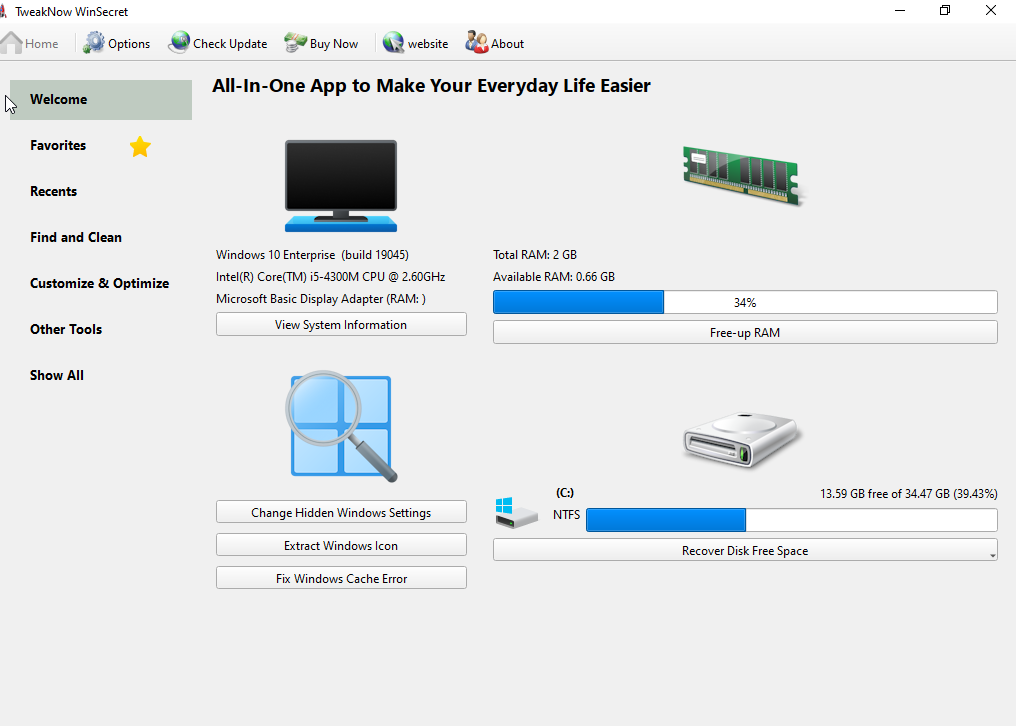This screenshot has width=1017, height=726.
Task: Click View System Information button
Action: (x=341, y=324)
